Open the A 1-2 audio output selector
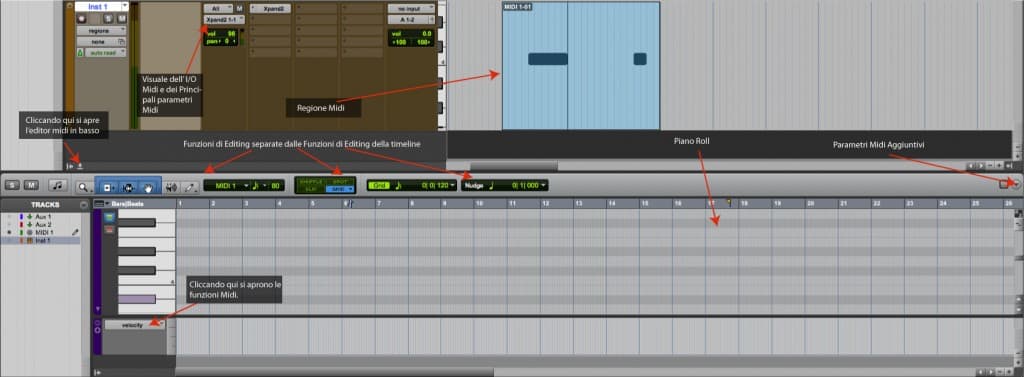 click(410, 20)
